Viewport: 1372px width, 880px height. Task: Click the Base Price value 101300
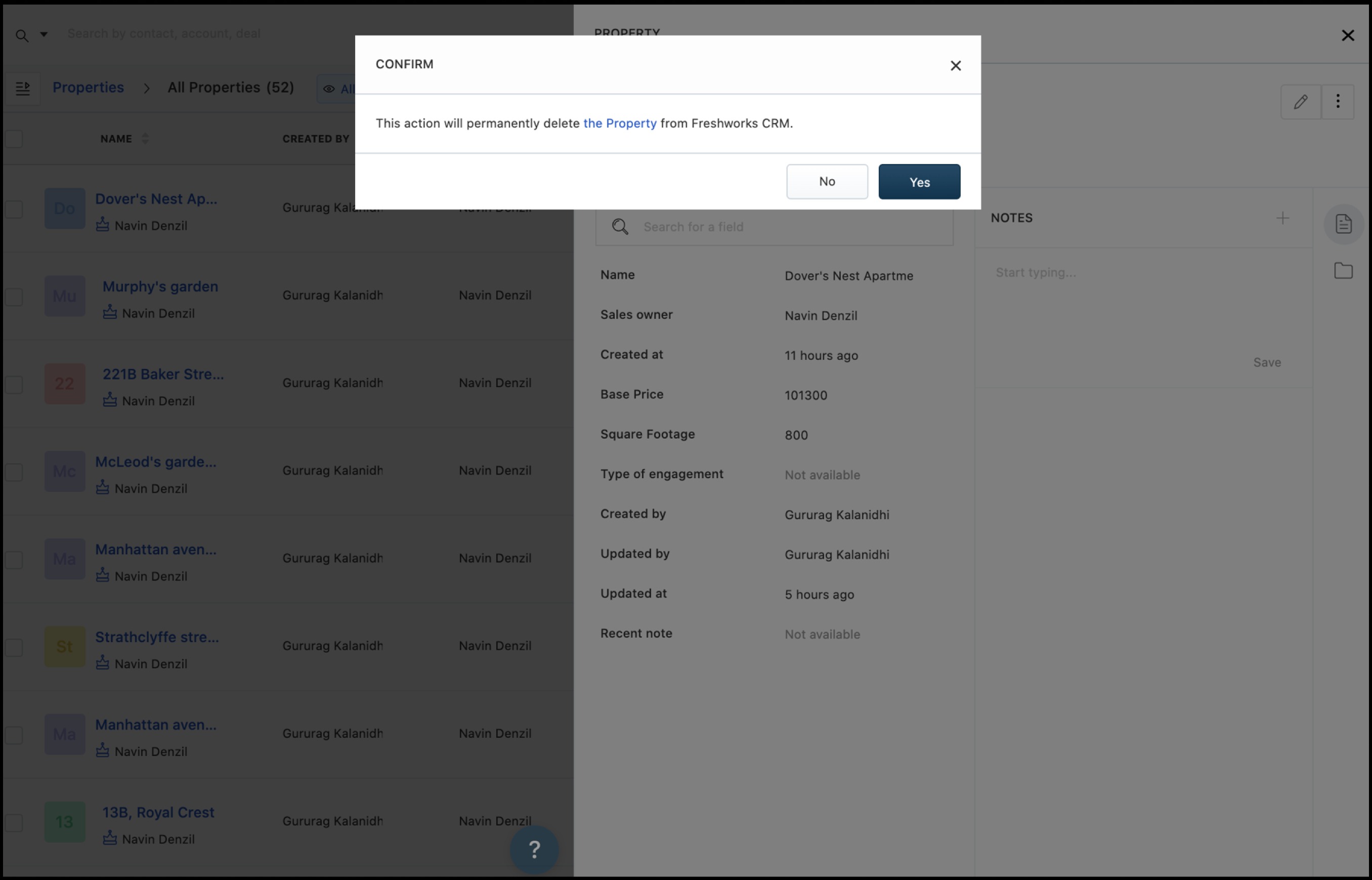pos(805,395)
